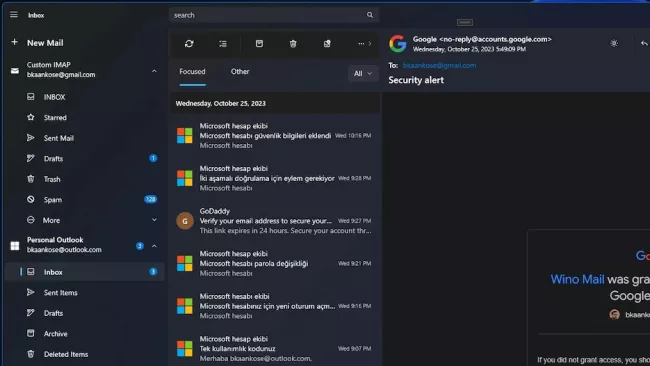Click the Personal Outlook Windows logo icon
Screen dimensions: 650x366
pyautogui.click(x=15, y=246)
